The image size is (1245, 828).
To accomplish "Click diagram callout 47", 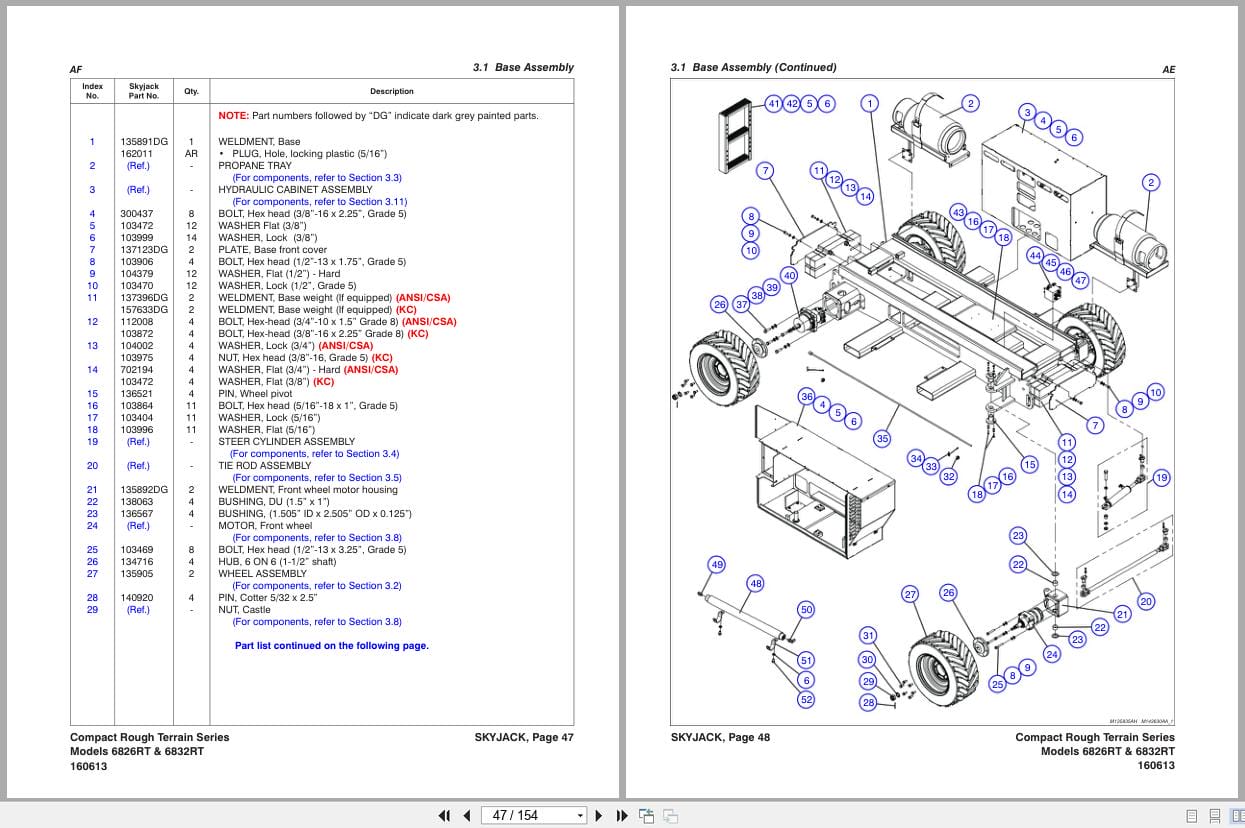I will point(1080,281).
